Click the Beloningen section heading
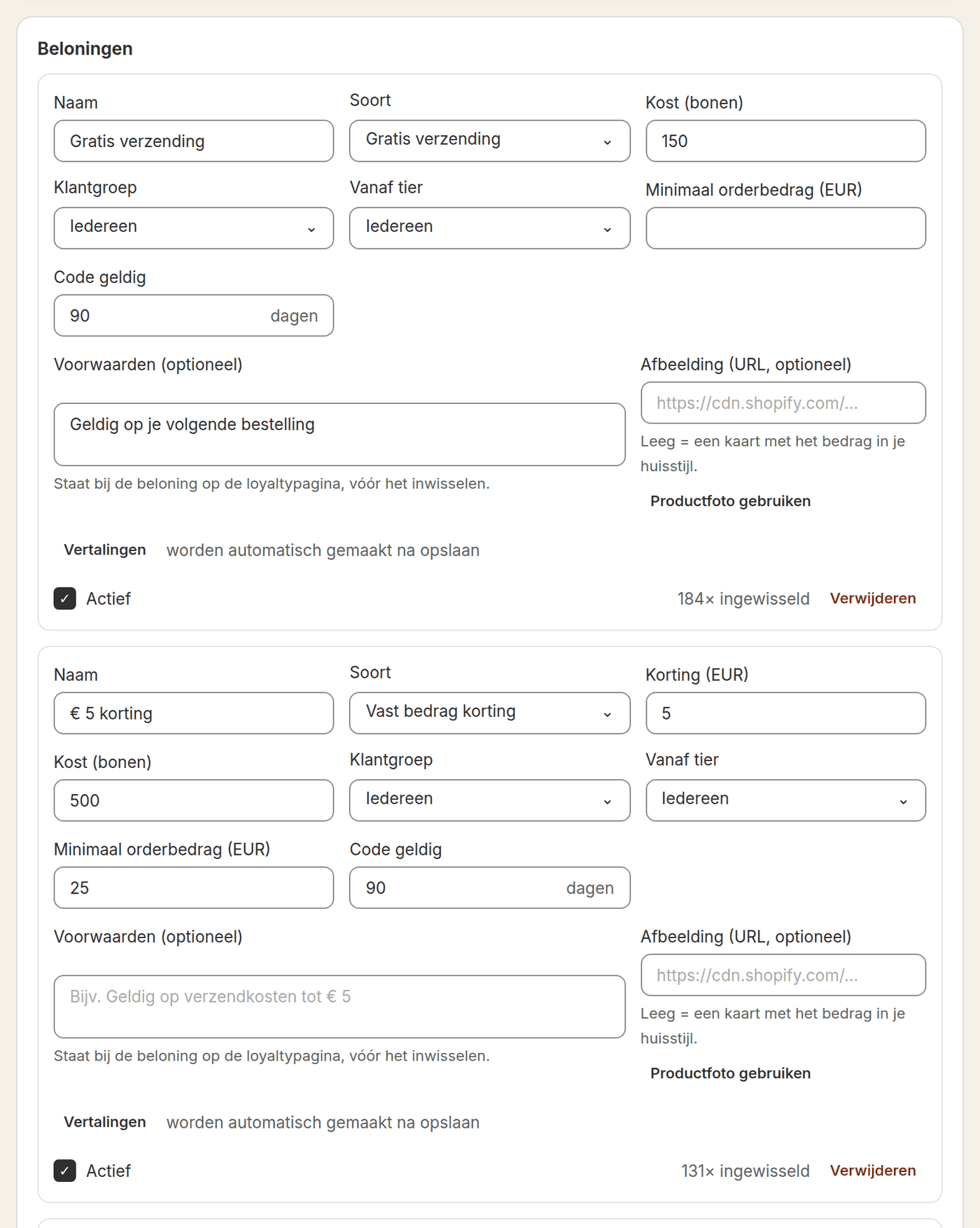 tap(85, 49)
